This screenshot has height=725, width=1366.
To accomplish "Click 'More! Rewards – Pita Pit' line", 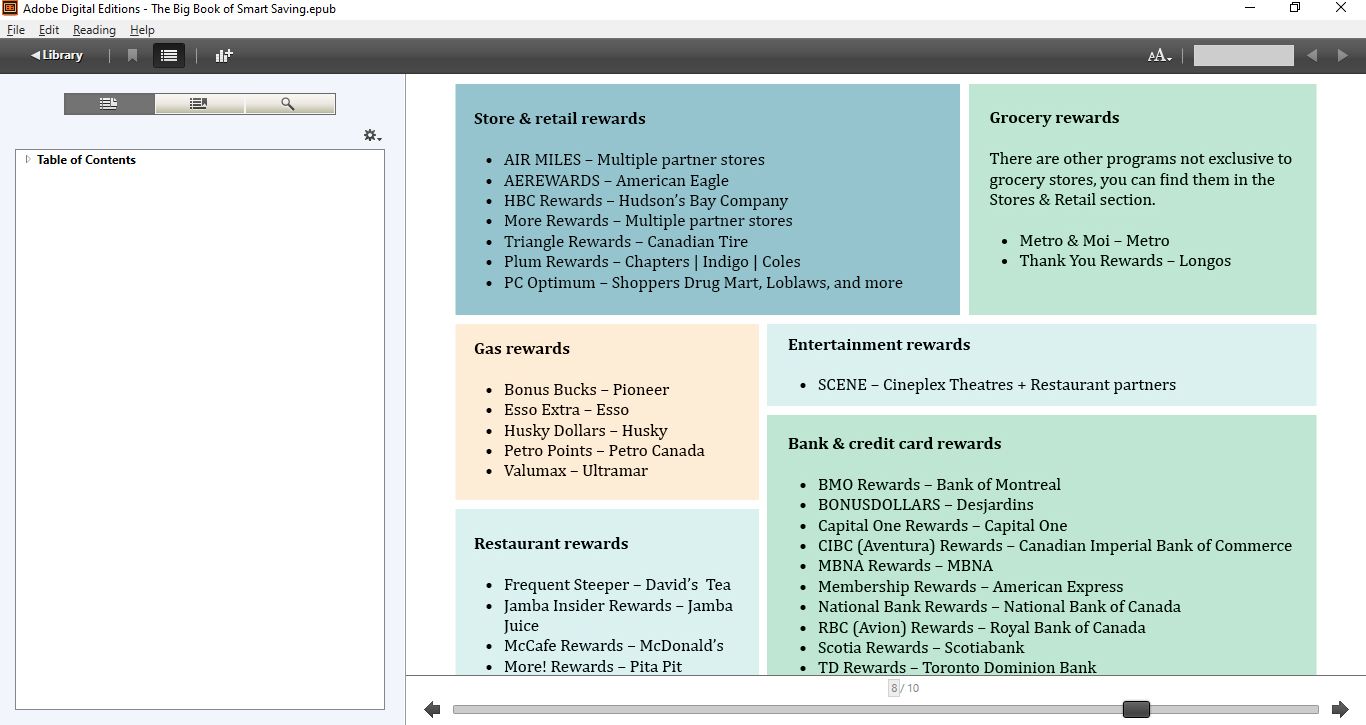I will click(593, 666).
